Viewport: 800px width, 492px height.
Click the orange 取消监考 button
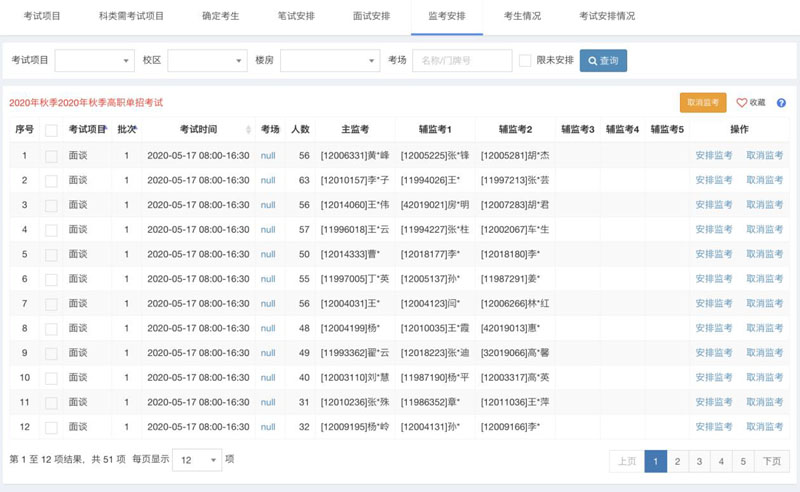703,103
